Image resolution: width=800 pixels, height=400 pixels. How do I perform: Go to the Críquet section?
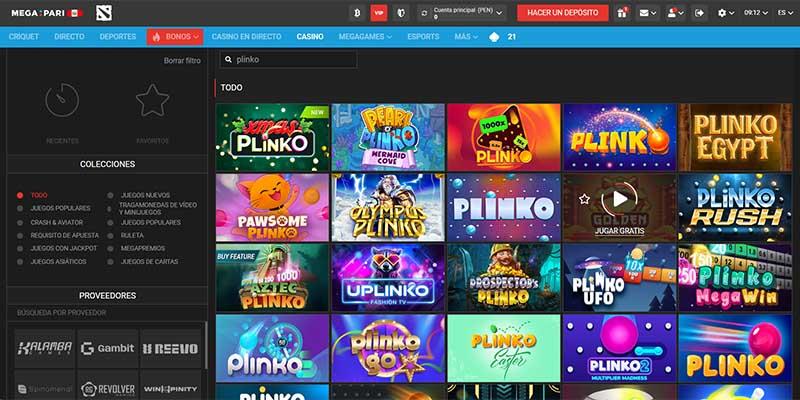click(x=23, y=37)
